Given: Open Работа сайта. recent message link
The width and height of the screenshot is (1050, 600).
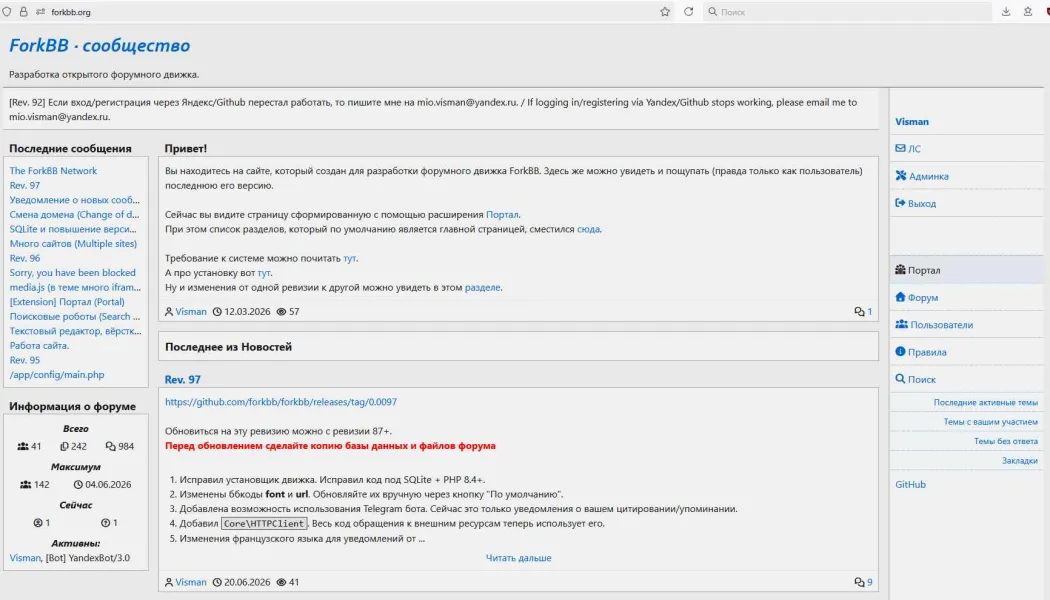Looking at the screenshot, I should [39, 346].
